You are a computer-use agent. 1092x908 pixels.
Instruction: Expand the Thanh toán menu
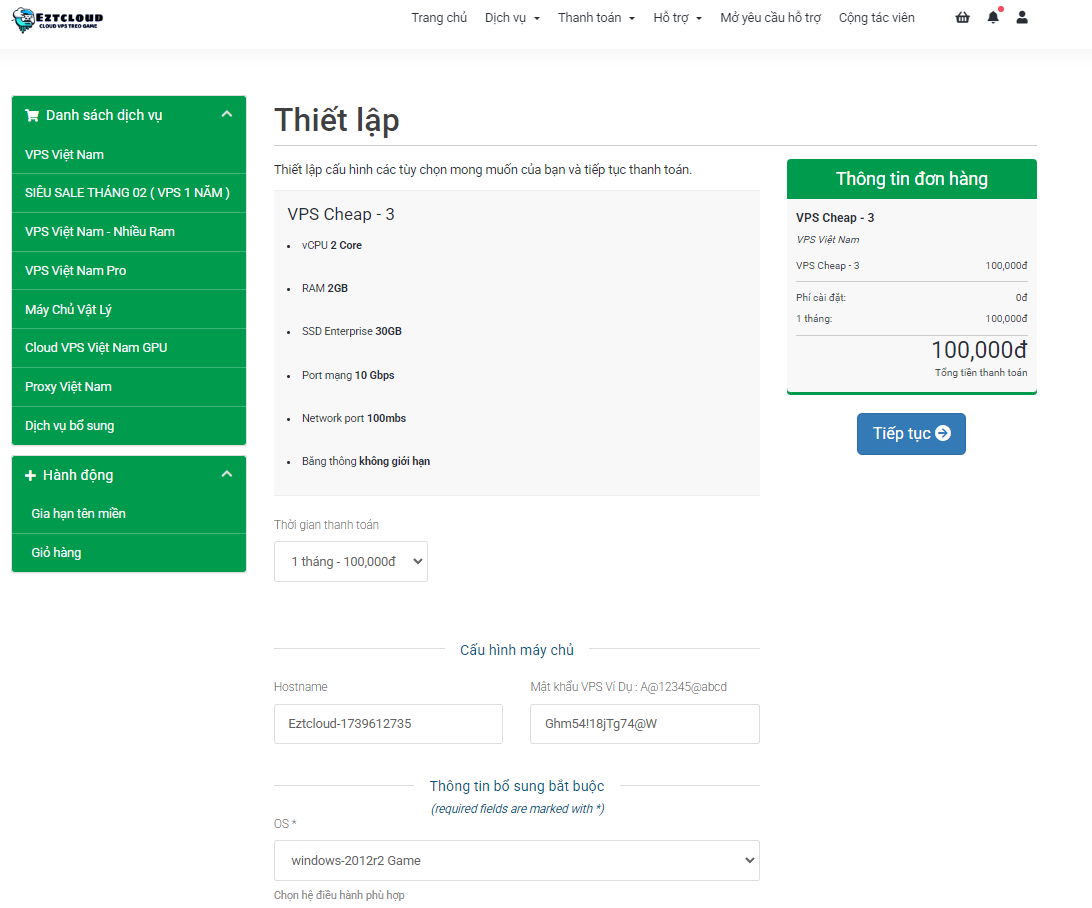pyautogui.click(x=596, y=18)
